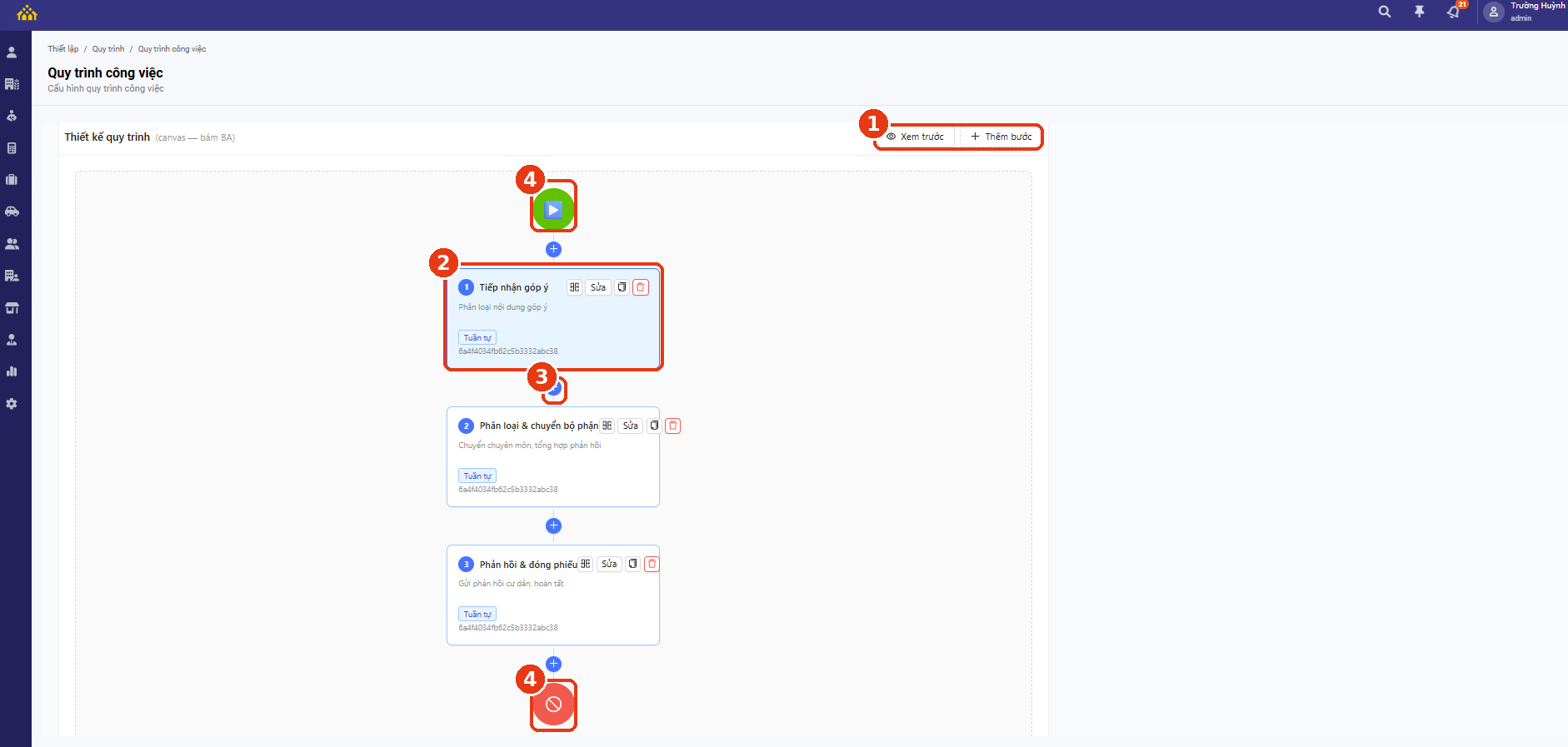Open the building with person sidebar icon
The image size is (1568, 747).
coord(12,276)
